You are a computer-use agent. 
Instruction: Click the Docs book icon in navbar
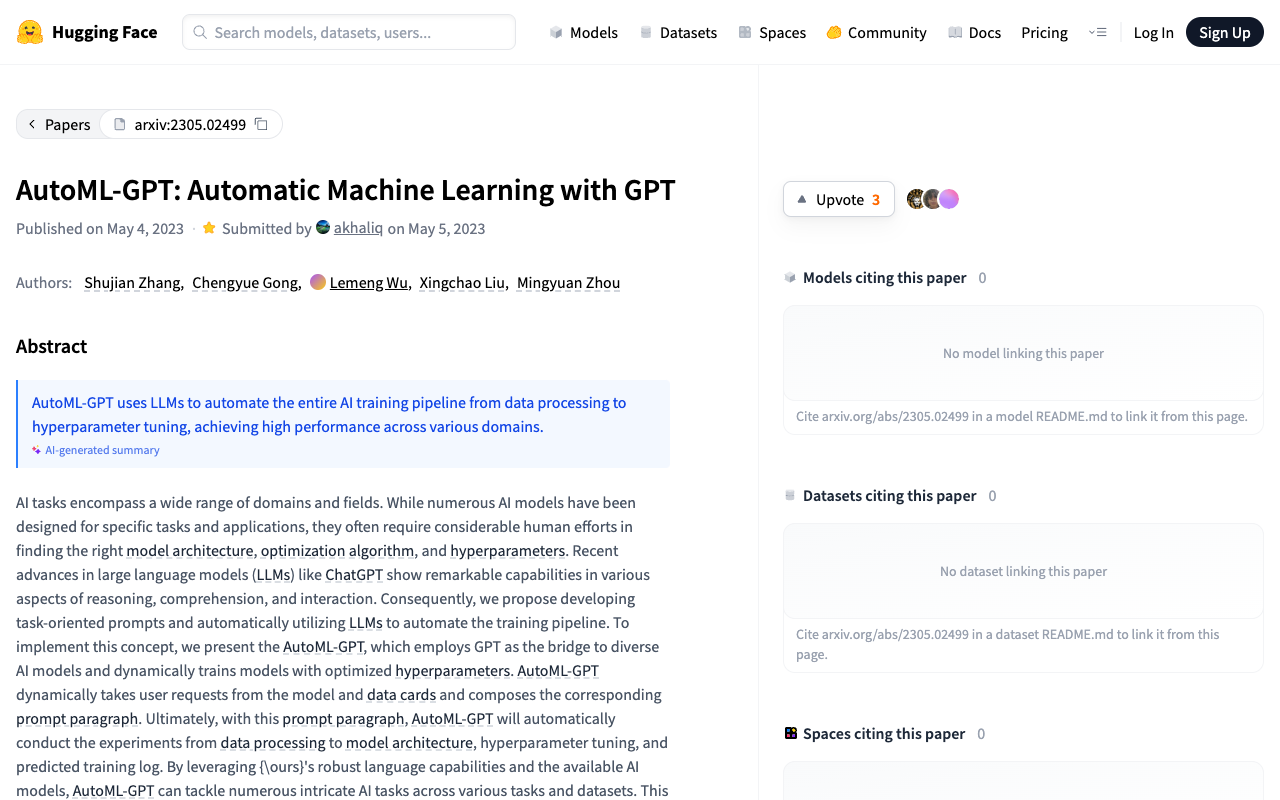955,32
